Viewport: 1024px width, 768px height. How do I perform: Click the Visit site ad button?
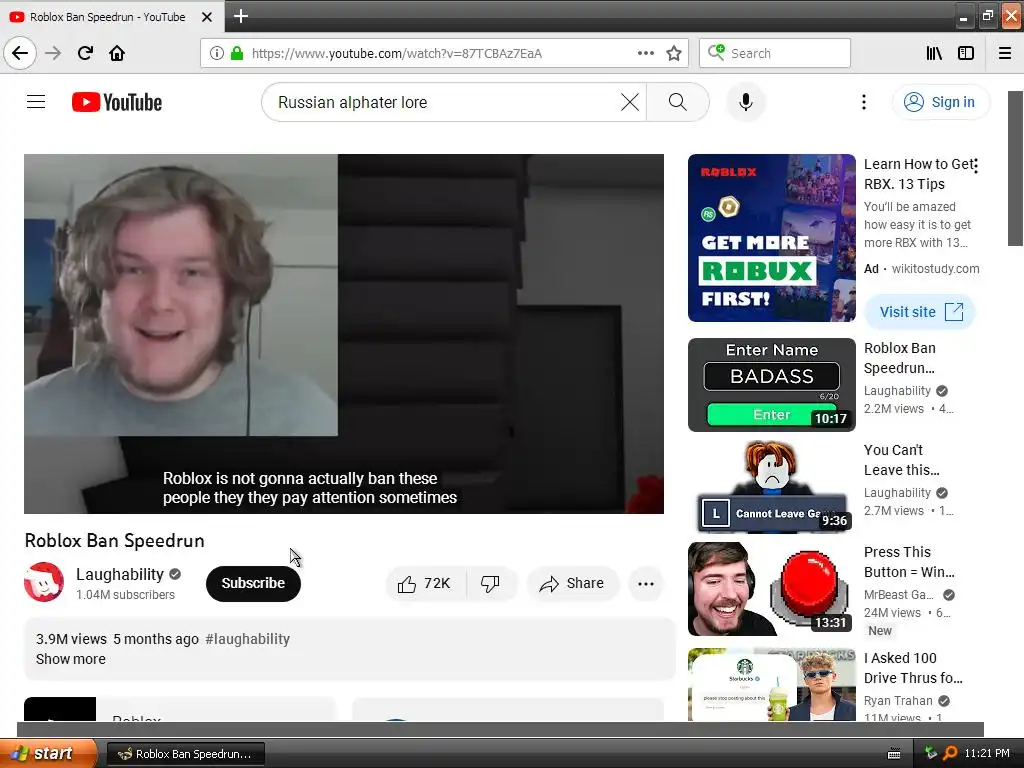(920, 312)
